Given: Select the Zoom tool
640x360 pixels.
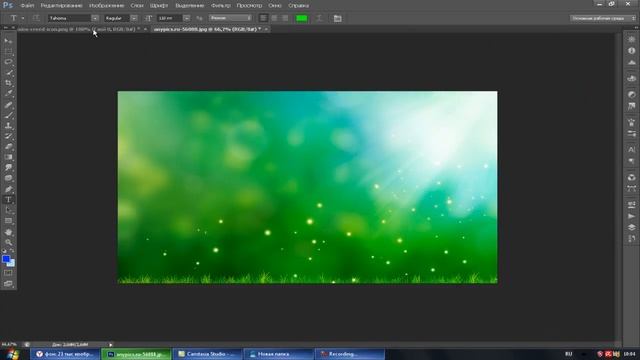Looking at the screenshot, I should (x=9, y=242).
